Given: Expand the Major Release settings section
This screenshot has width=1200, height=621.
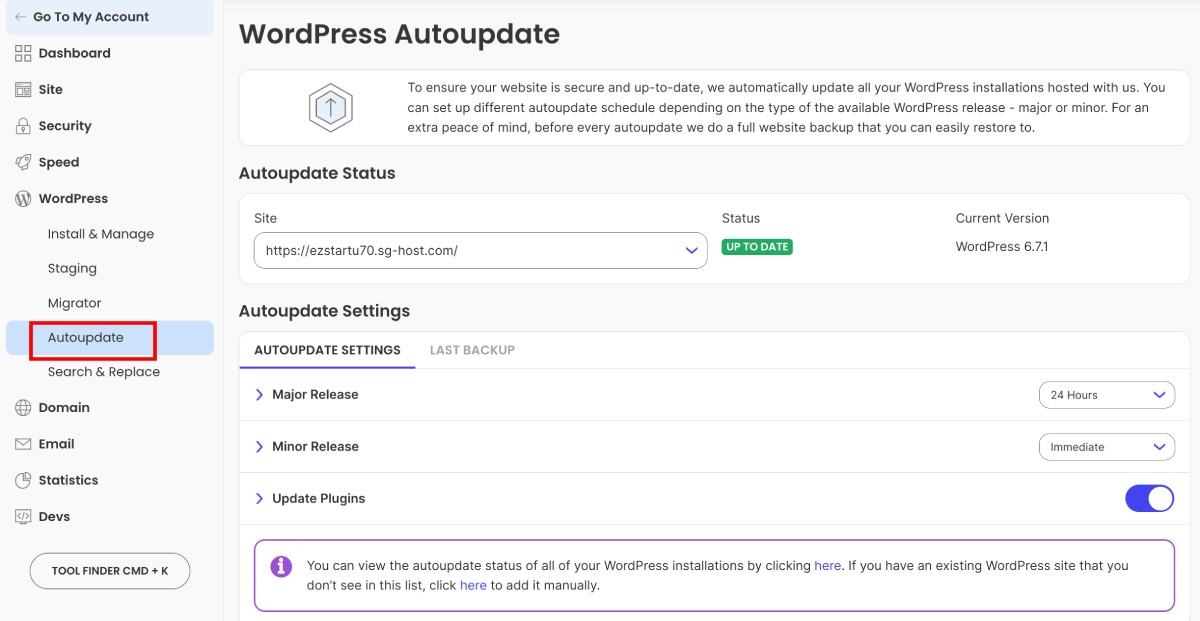Looking at the screenshot, I should [x=260, y=394].
